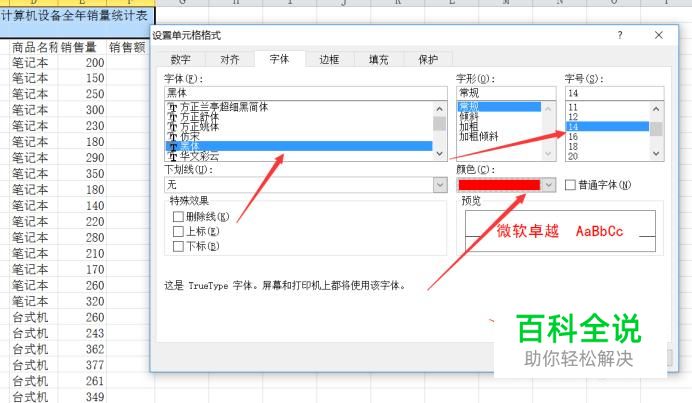The height and width of the screenshot is (403, 692).
Task: Click the 字号 font size input field
Action: pos(614,93)
